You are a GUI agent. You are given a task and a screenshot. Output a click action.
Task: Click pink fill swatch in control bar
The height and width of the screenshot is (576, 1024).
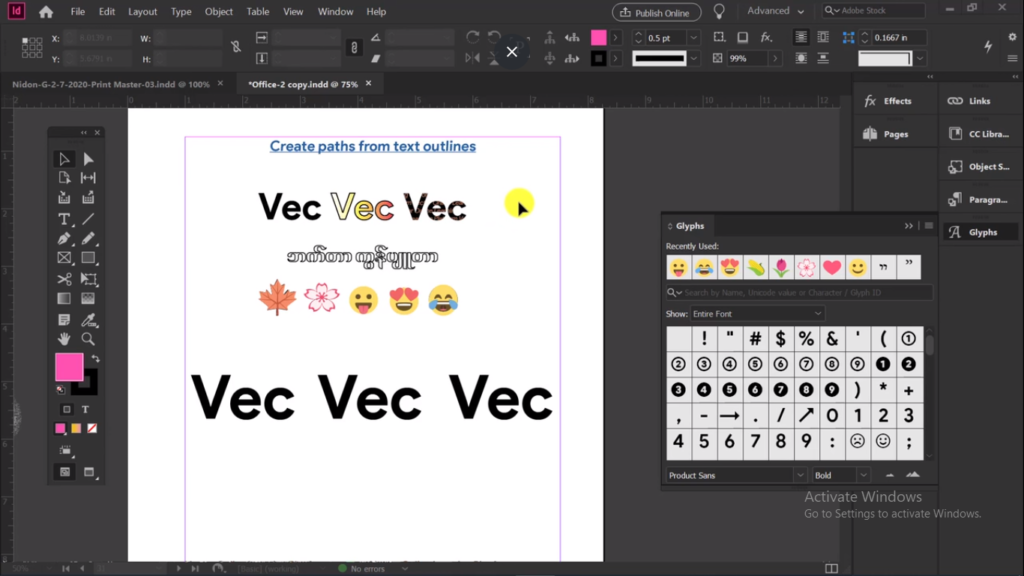[x=598, y=38]
